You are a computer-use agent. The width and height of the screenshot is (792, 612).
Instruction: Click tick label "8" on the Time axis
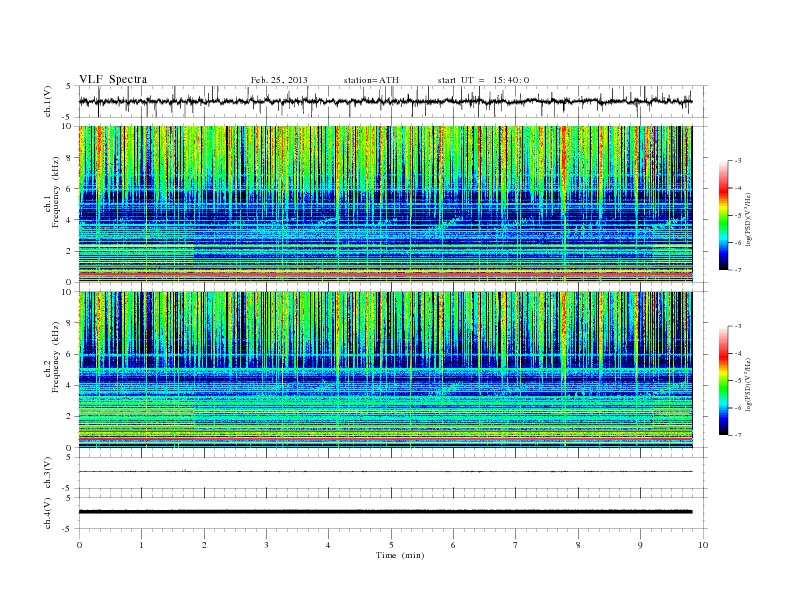(578, 545)
